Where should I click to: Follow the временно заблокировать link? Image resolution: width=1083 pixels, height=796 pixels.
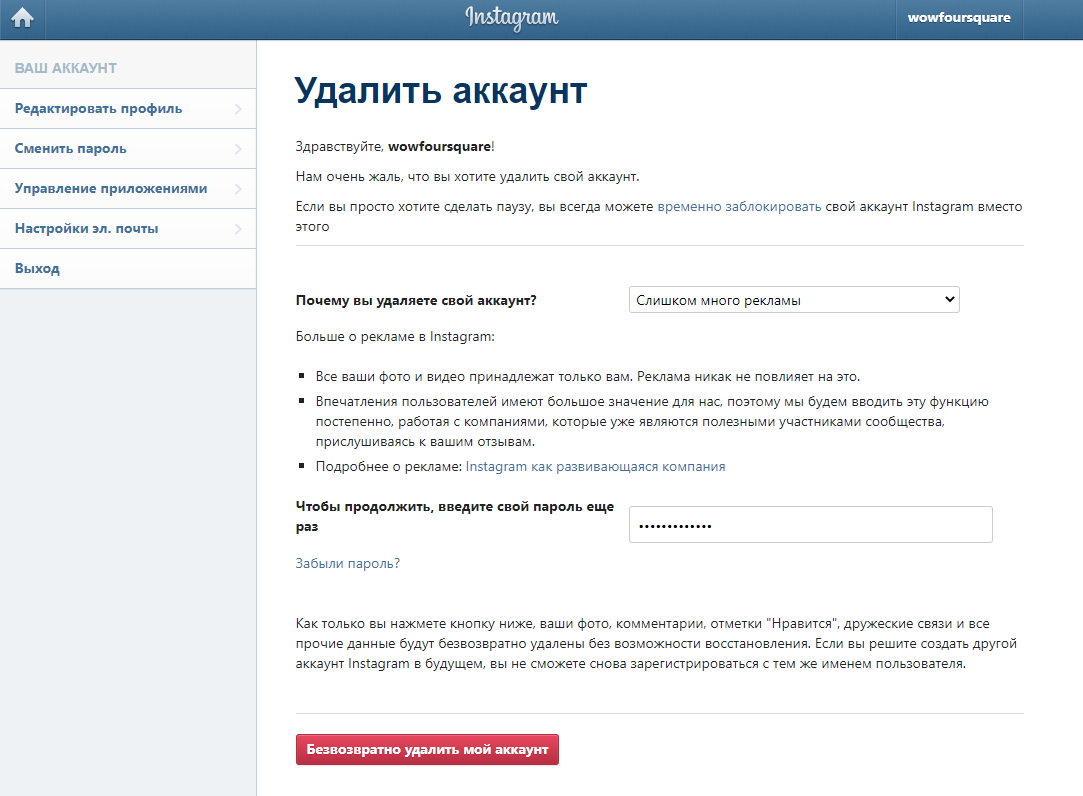(739, 207)
